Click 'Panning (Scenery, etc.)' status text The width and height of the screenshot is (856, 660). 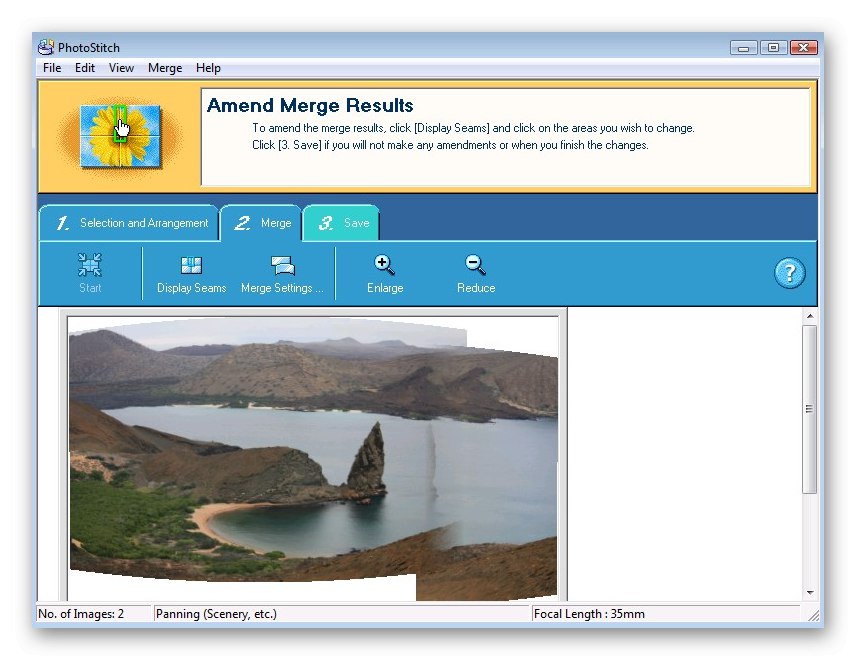(x=216, y=614)
